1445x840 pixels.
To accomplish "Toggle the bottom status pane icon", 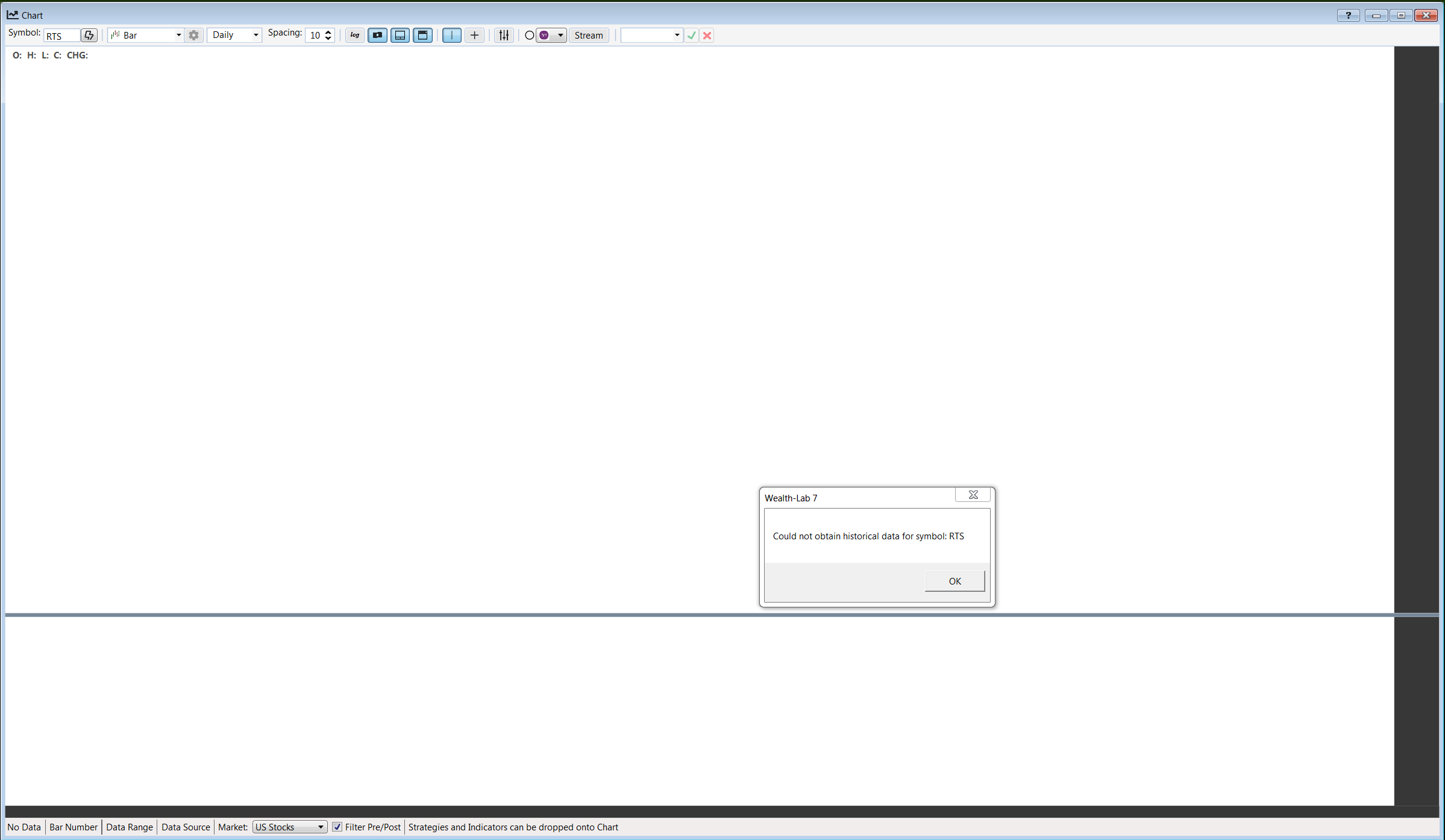I will [400, 36].
